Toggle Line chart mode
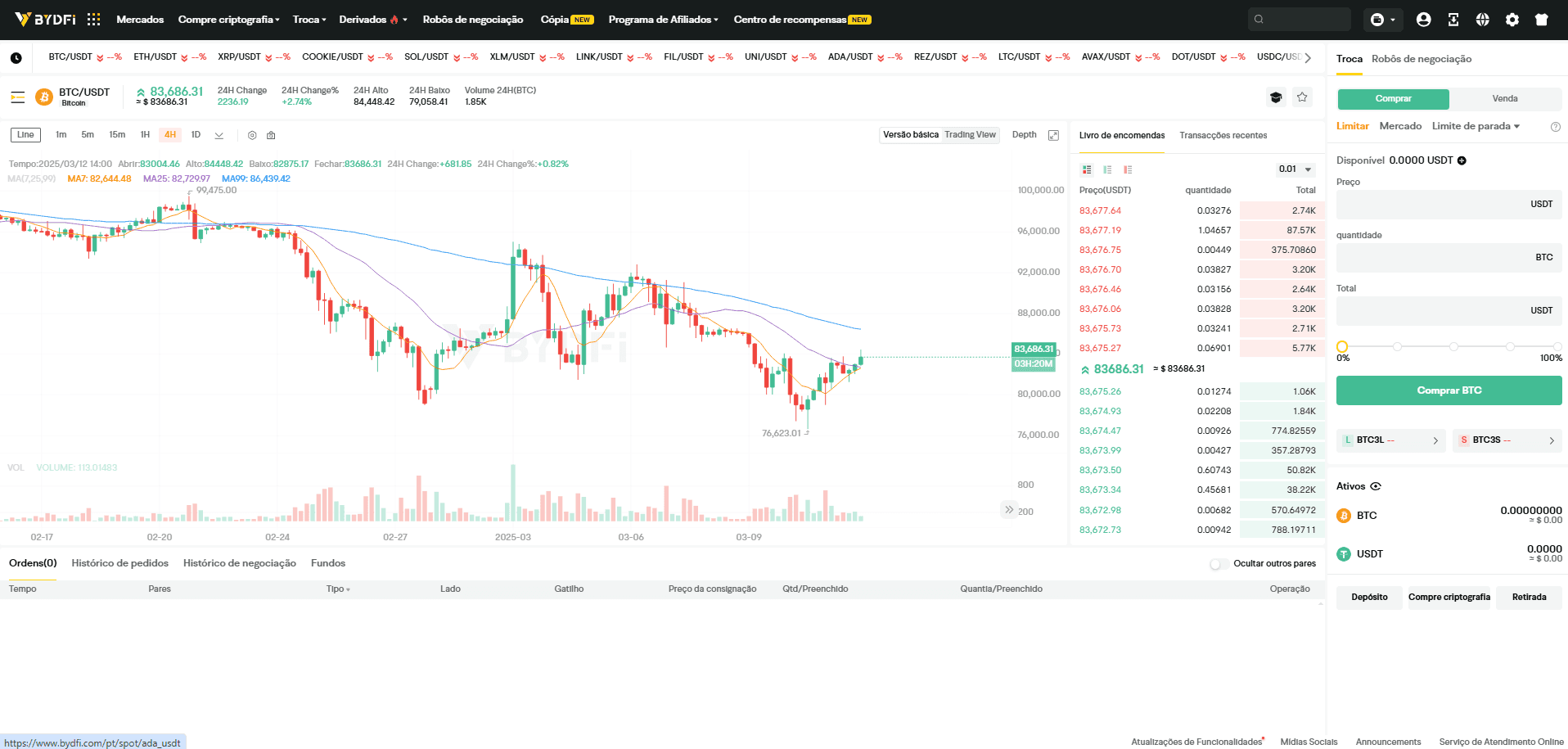Viewport: 1568px width, 749px height. [x=26, y=135]
